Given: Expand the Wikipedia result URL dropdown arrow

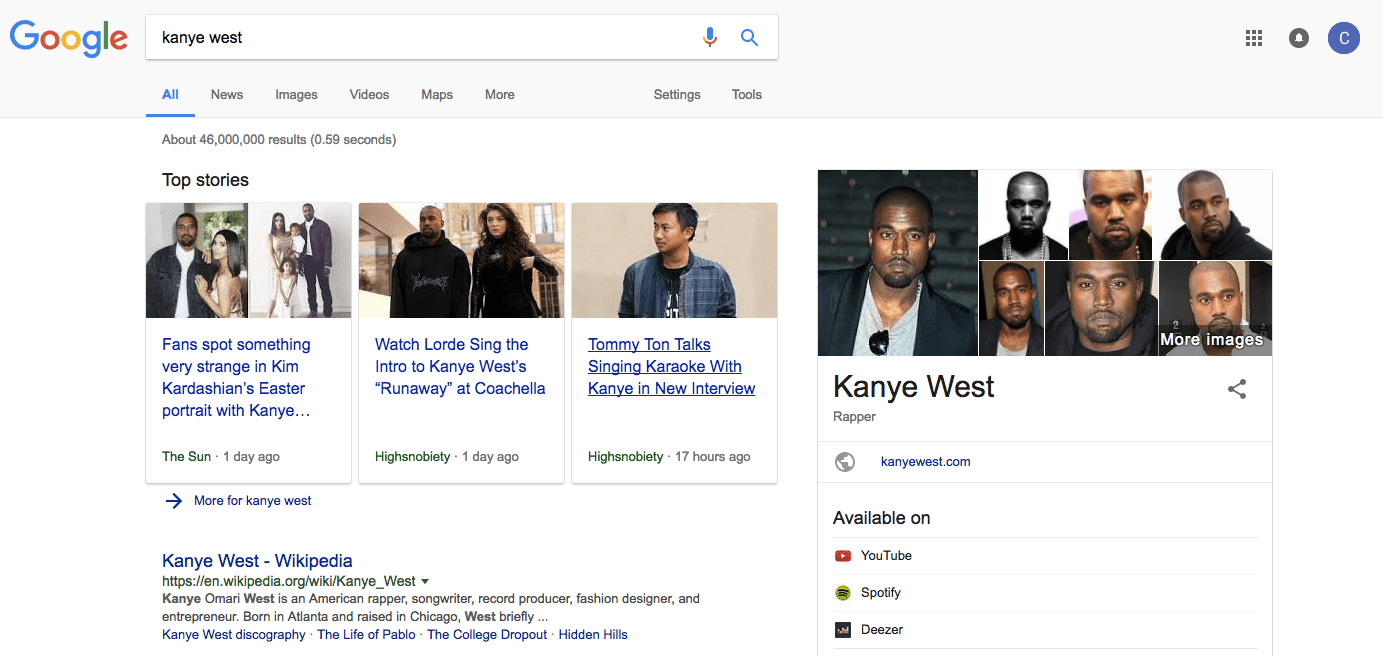Looking at the screenshot, I should pos(425,581).
